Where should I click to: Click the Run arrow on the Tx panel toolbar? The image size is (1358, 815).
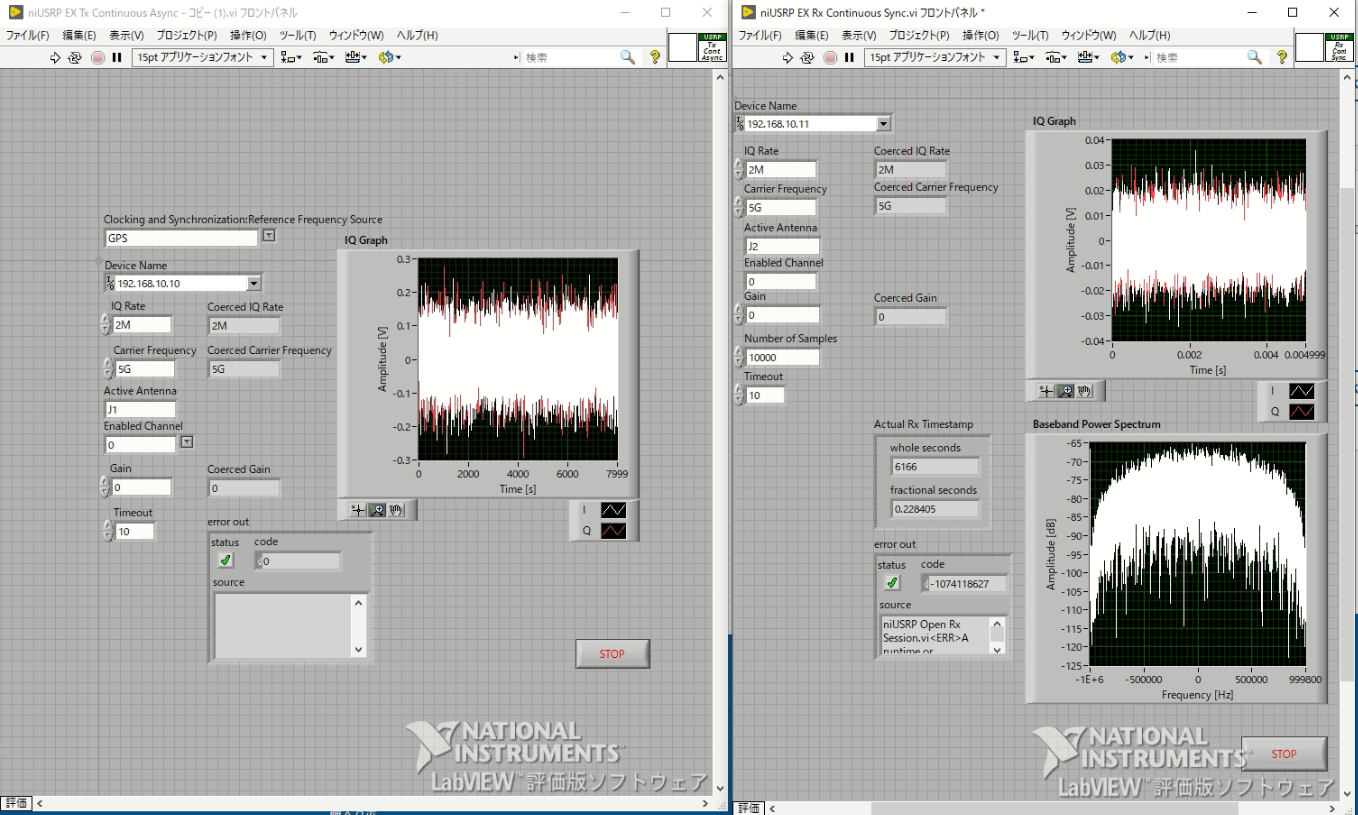53,57
